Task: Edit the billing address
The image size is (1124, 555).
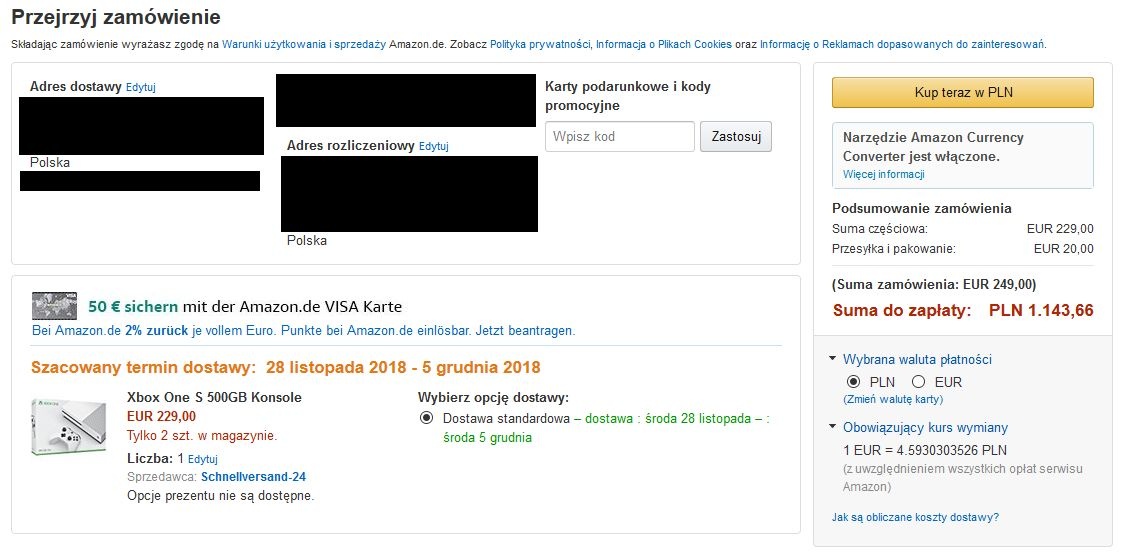Action: (x=434, y=146)
